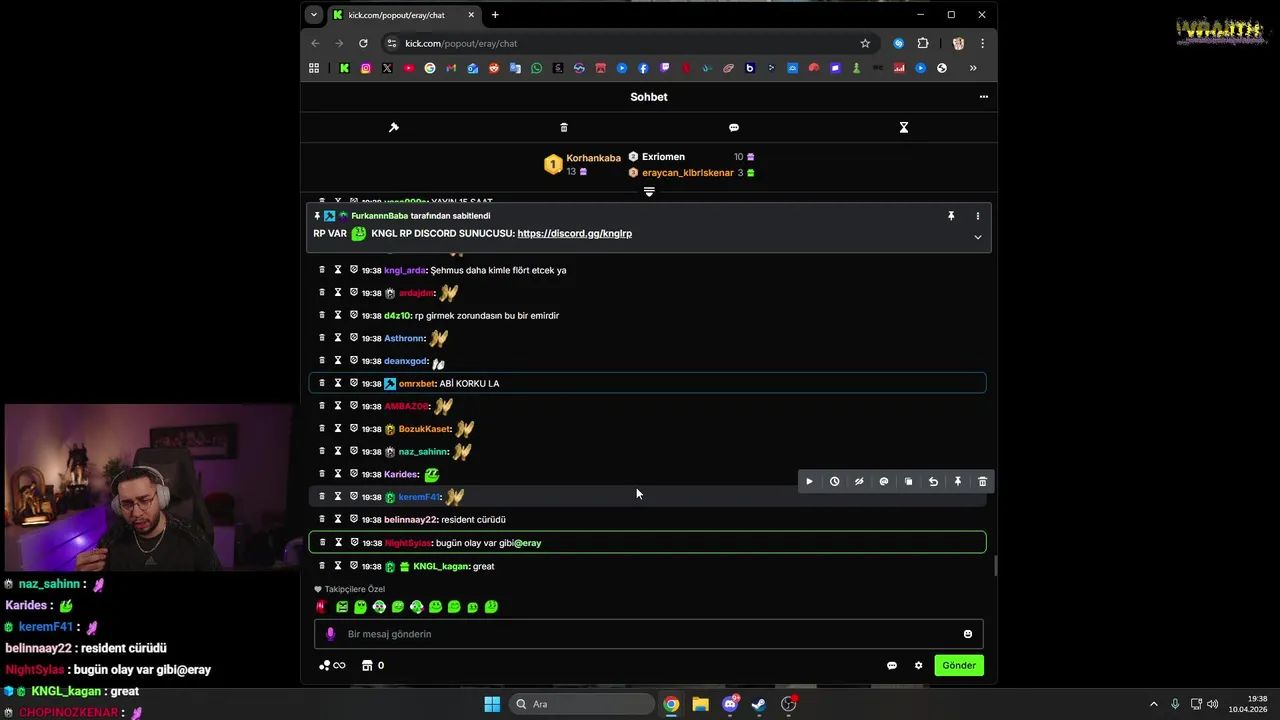Screen dimensions: 1280x720
Task: Open the browser tab search dropdown
Action: click(x=314, y=15)
